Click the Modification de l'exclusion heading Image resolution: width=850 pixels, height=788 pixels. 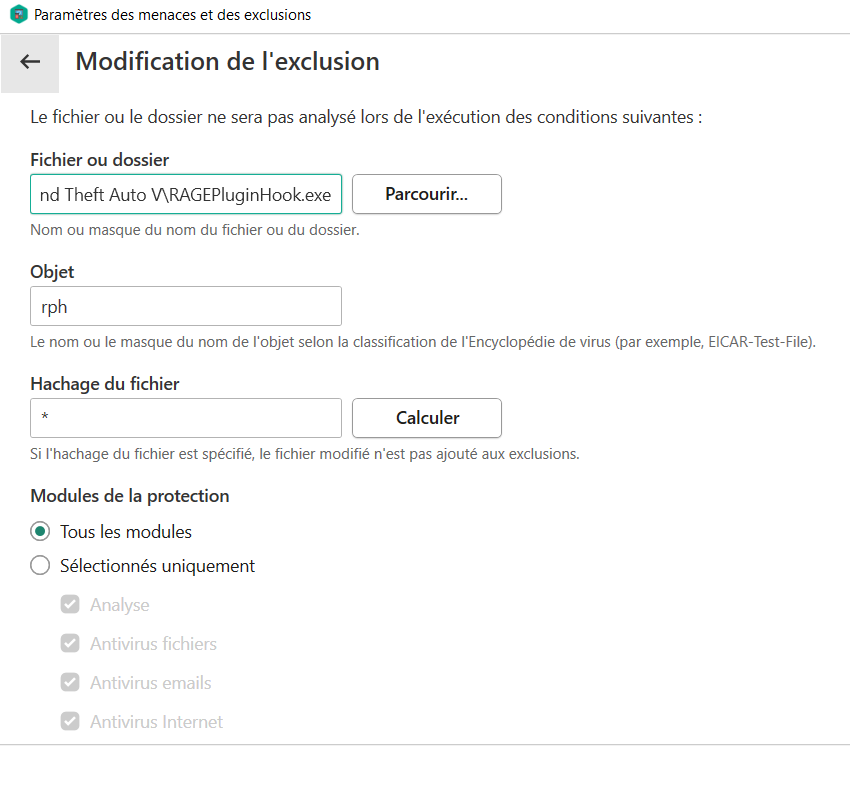(227, 62)
